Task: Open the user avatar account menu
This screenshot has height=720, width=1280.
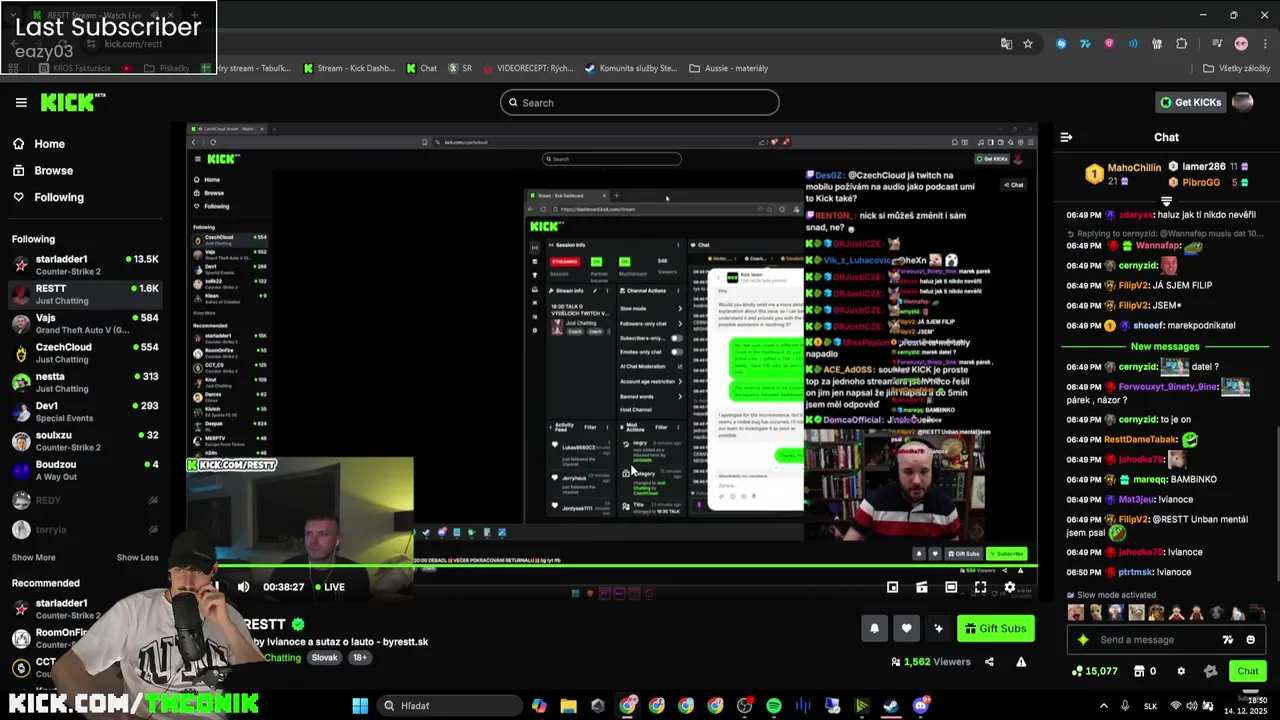Action: [1243, 102]
